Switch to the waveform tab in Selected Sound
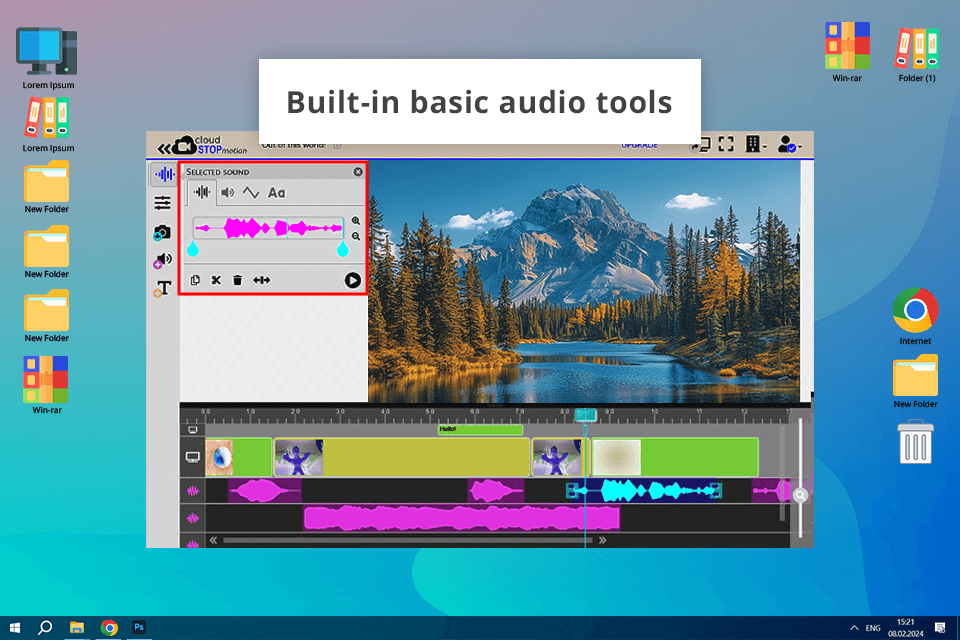 [x=201, y=192]
